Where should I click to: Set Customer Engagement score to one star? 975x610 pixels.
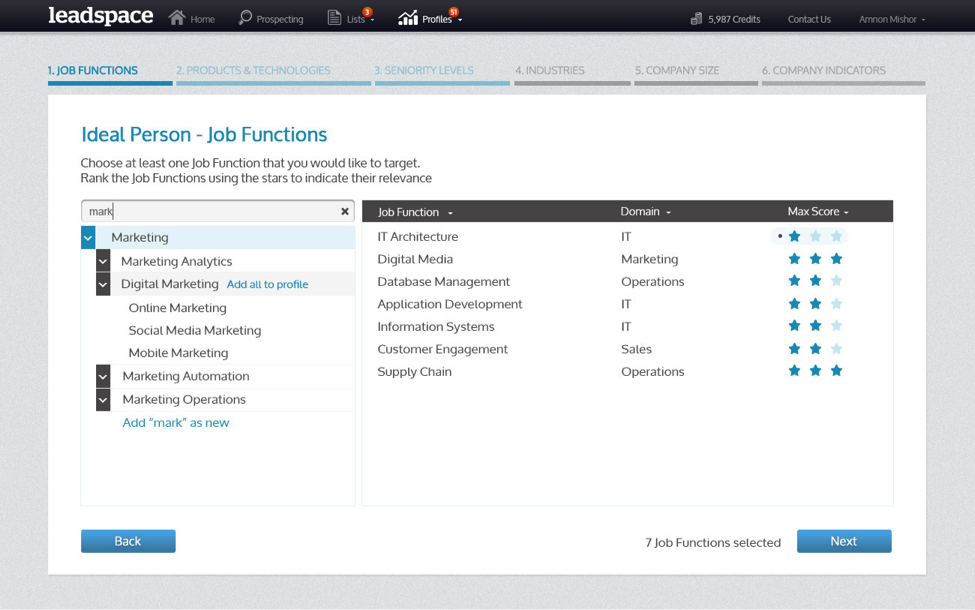click(795, 349)
